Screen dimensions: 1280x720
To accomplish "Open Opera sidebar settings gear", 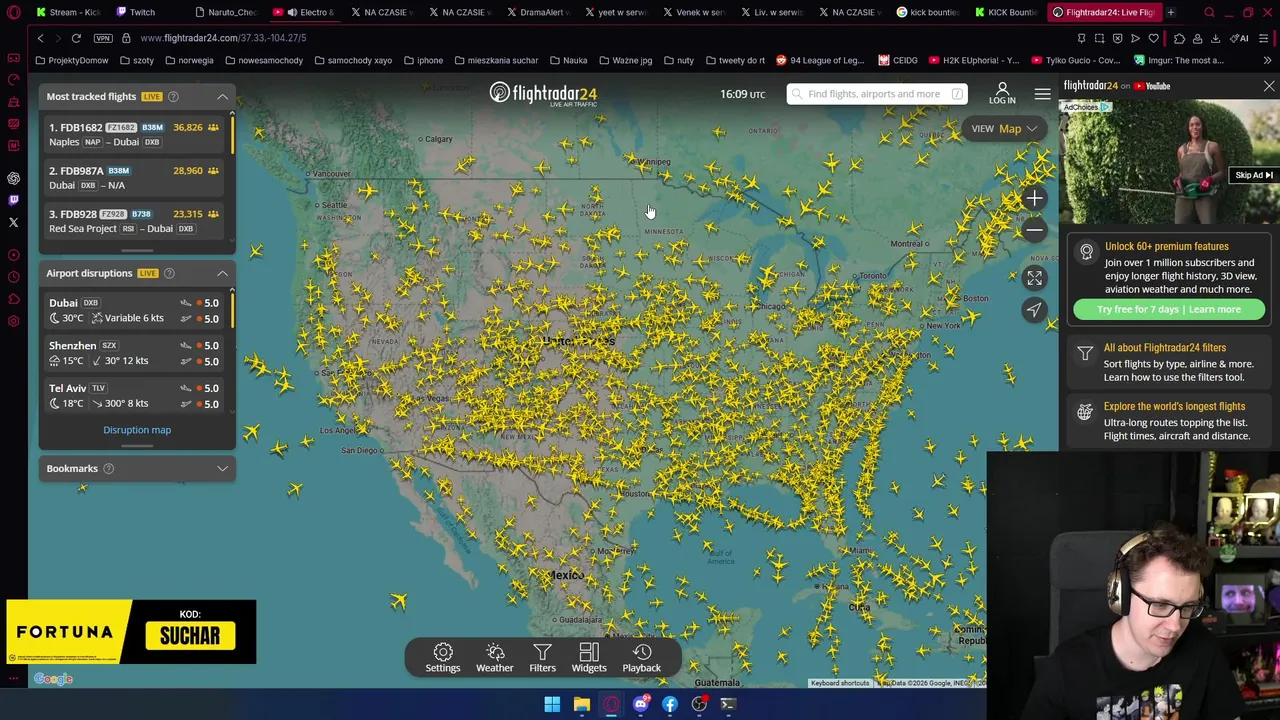I will (x=14, y=321).
